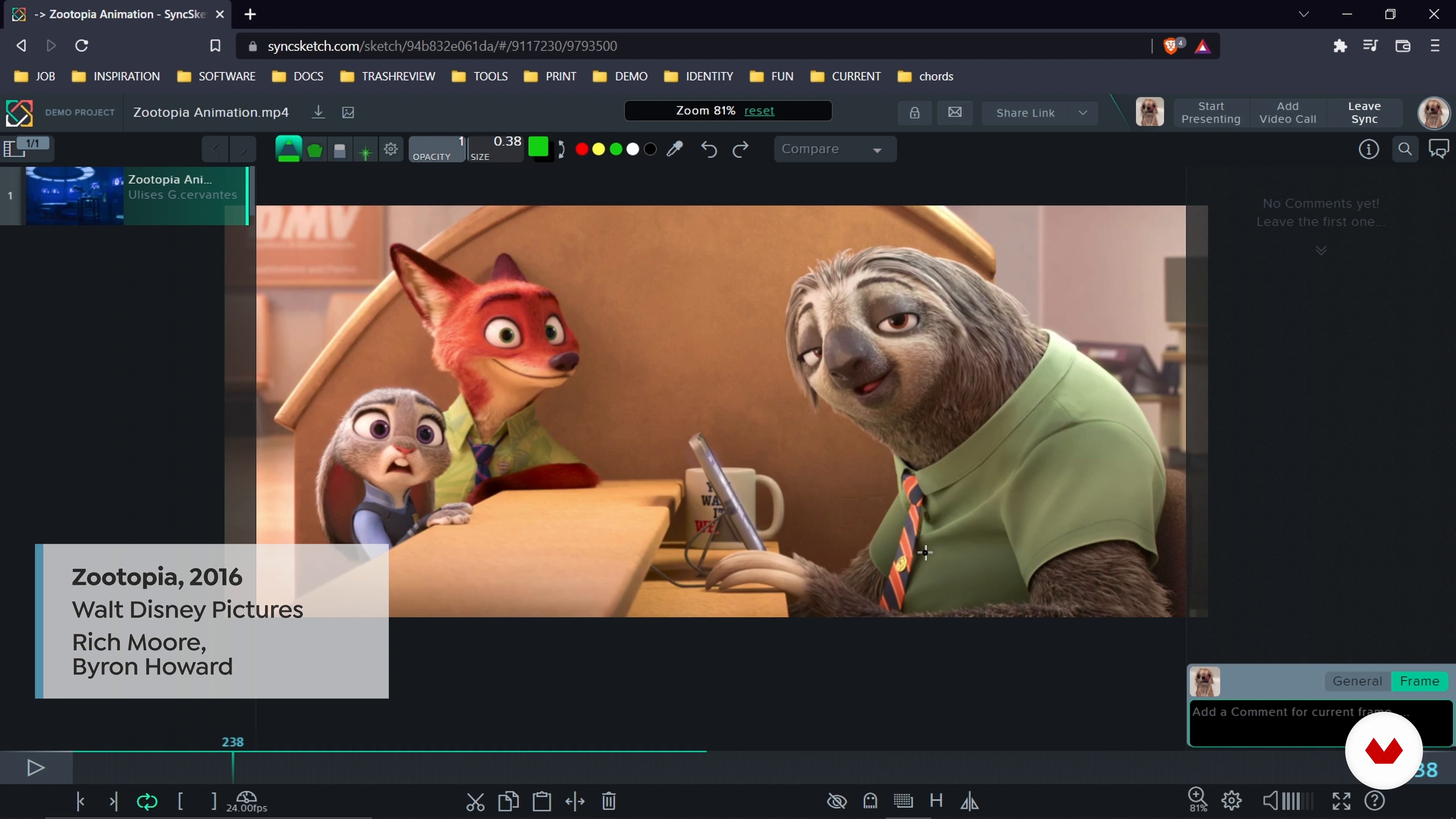Select the pen drawing tool

coord(288,149)
